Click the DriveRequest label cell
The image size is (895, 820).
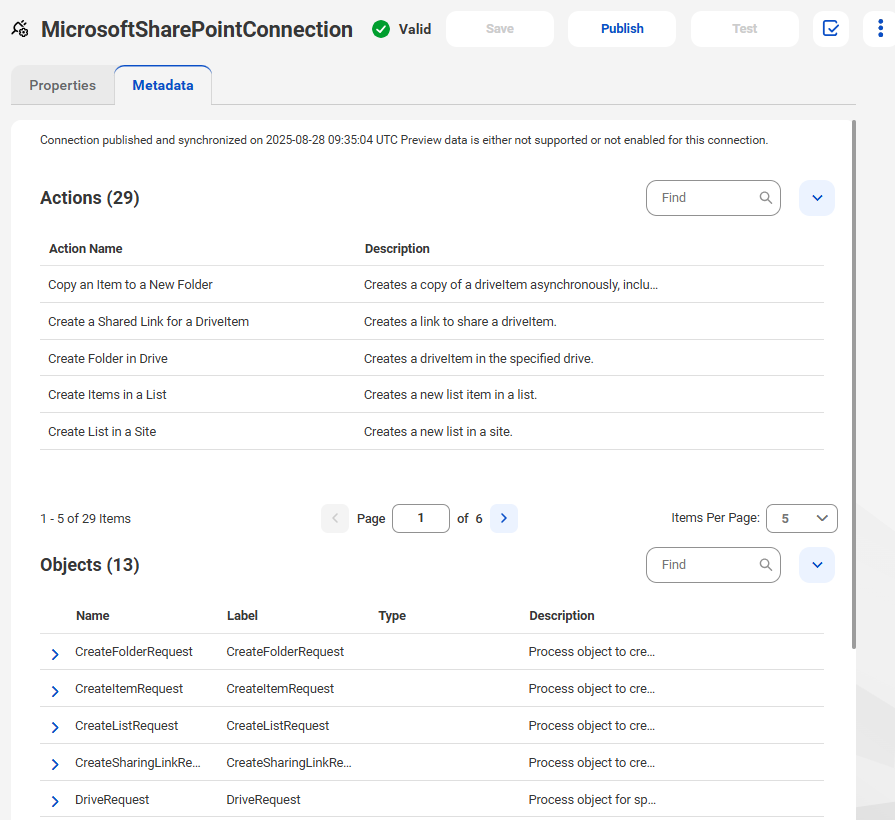coord(263,799)
